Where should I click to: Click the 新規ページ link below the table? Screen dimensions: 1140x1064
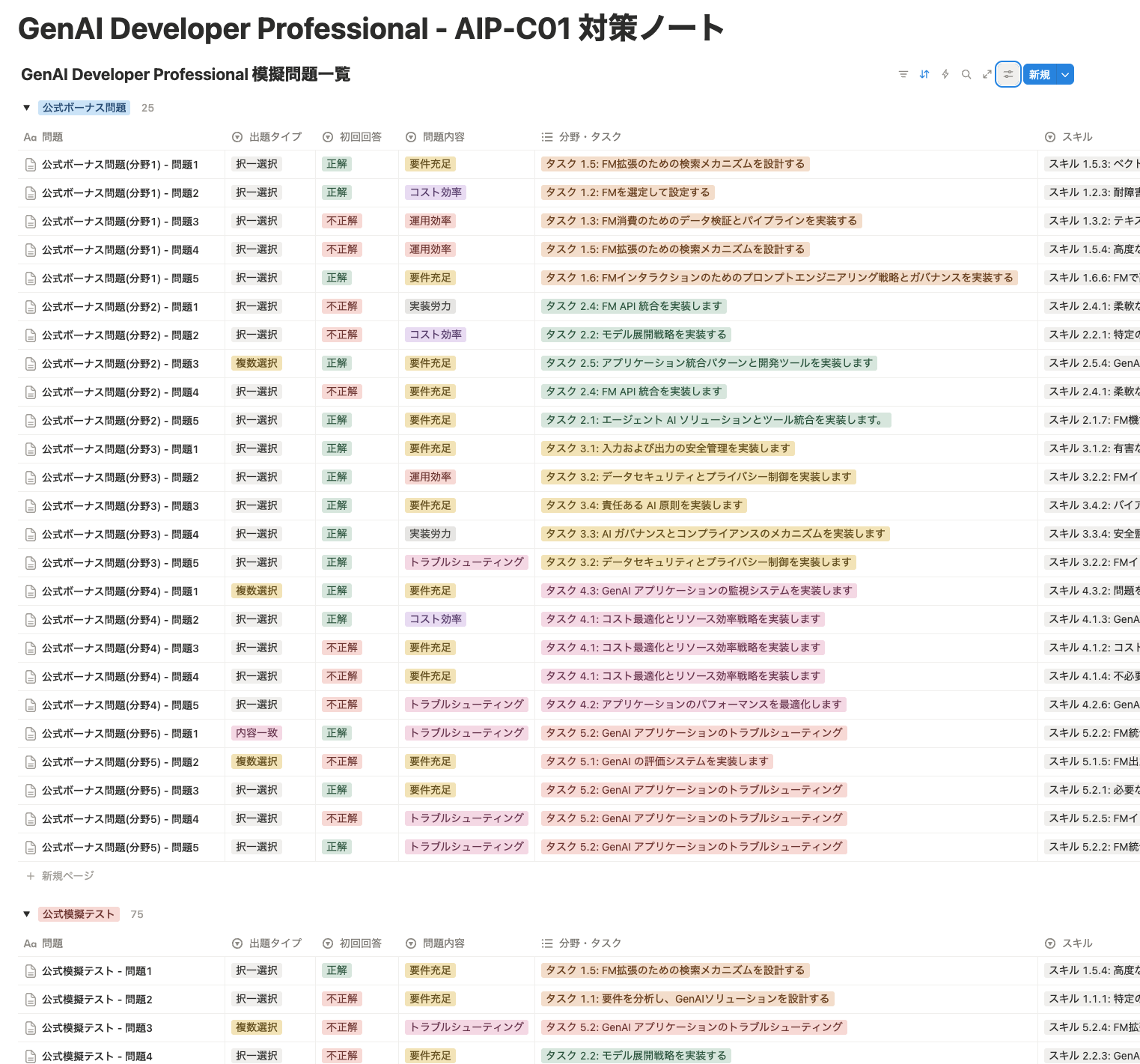[68, 875]
